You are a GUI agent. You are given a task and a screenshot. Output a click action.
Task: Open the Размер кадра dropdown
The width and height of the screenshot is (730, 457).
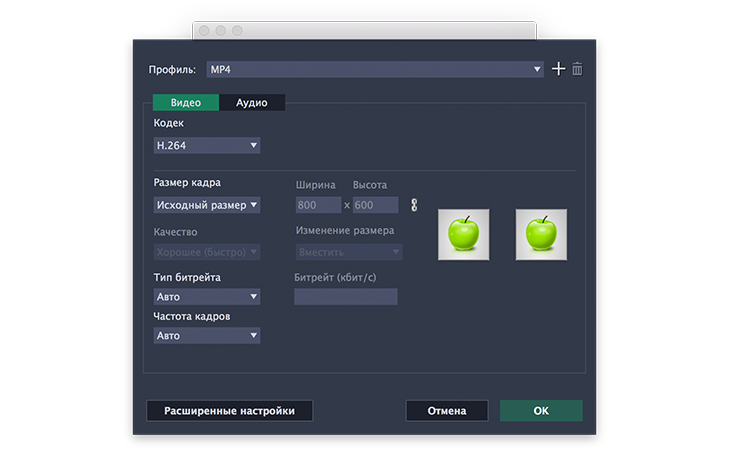click(x=207, y=205)
